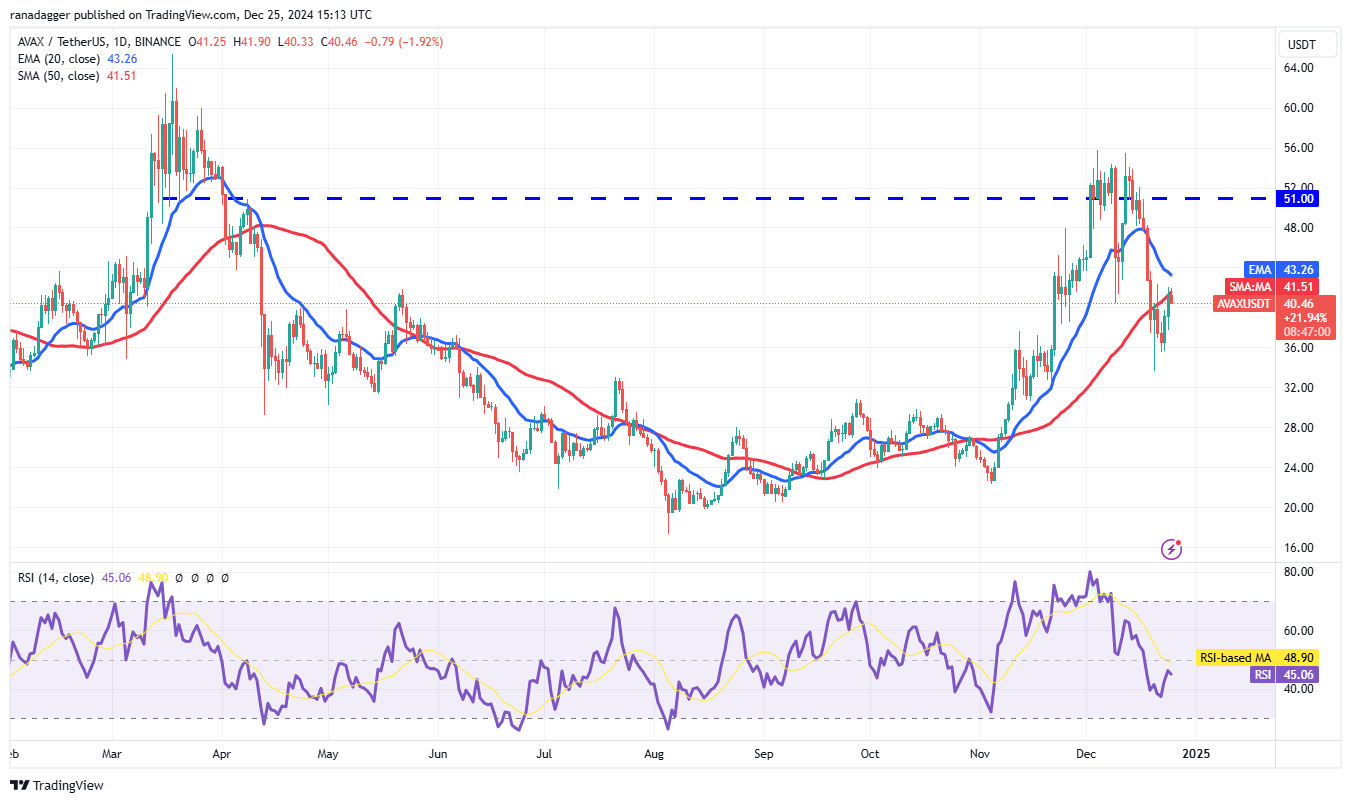Click the 80.00 RSI axis value
This screenshot has width=1351, height=803.
click(x=1298, y=572)
